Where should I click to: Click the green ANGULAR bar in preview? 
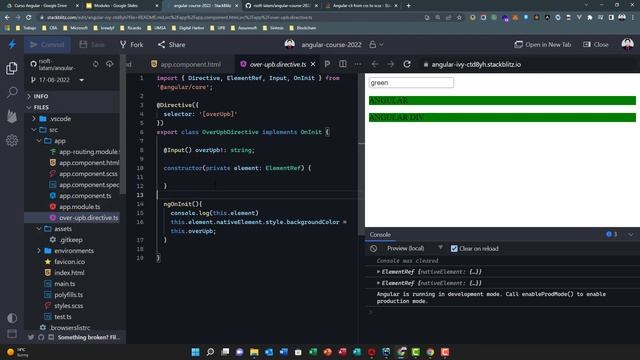pos(502,100)
